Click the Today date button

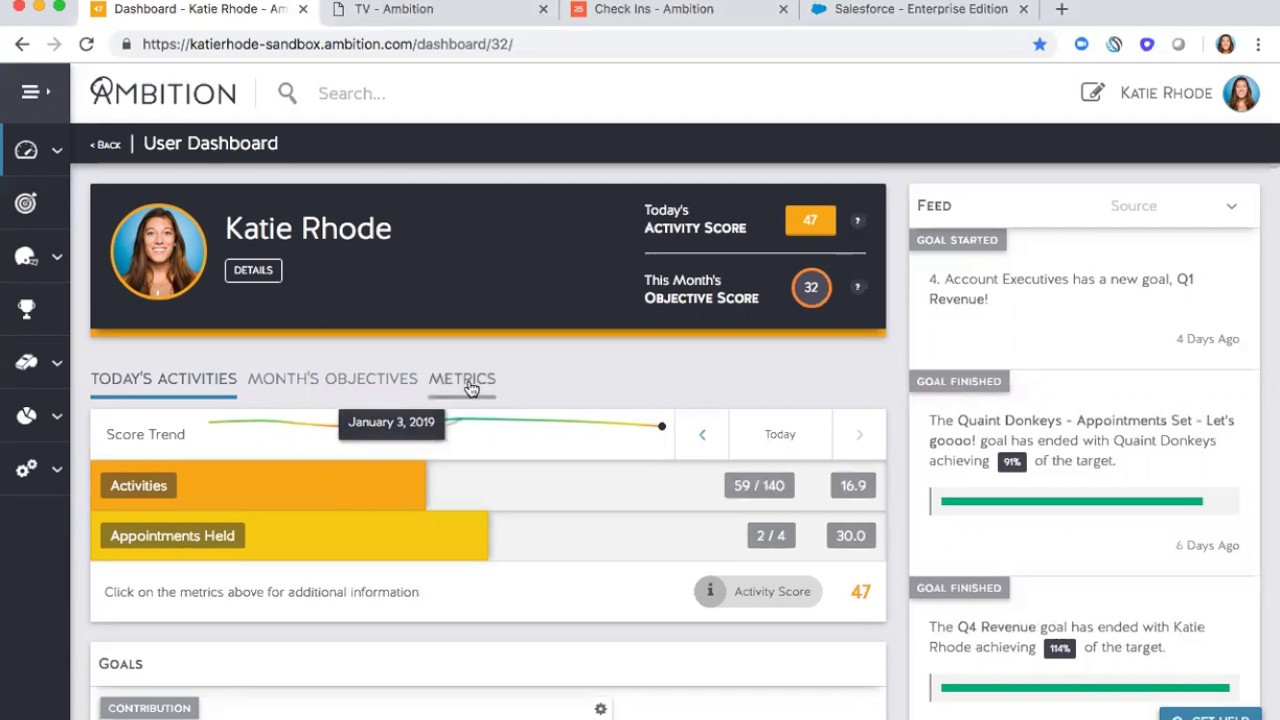tap(780, 434)
